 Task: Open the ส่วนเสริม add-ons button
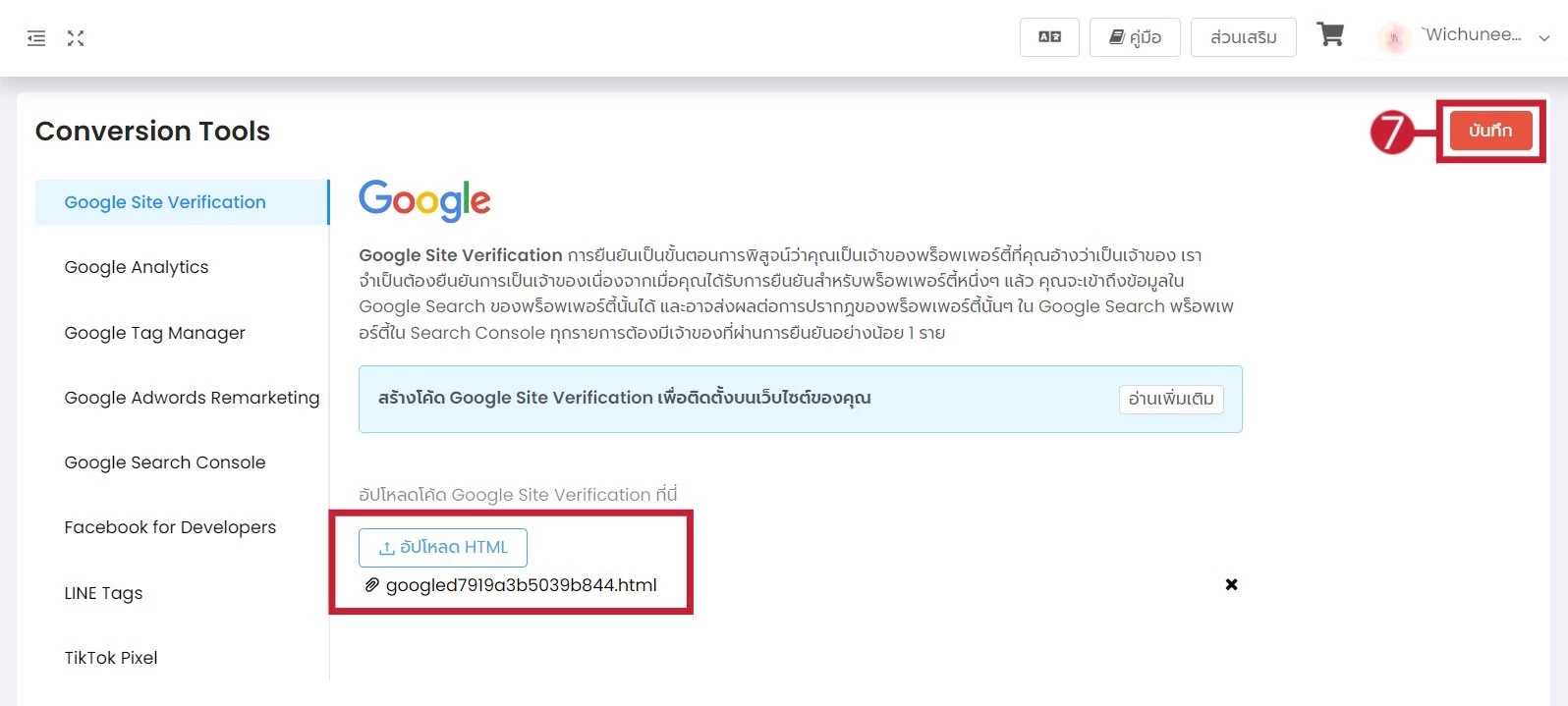[x=1244, y=37]
